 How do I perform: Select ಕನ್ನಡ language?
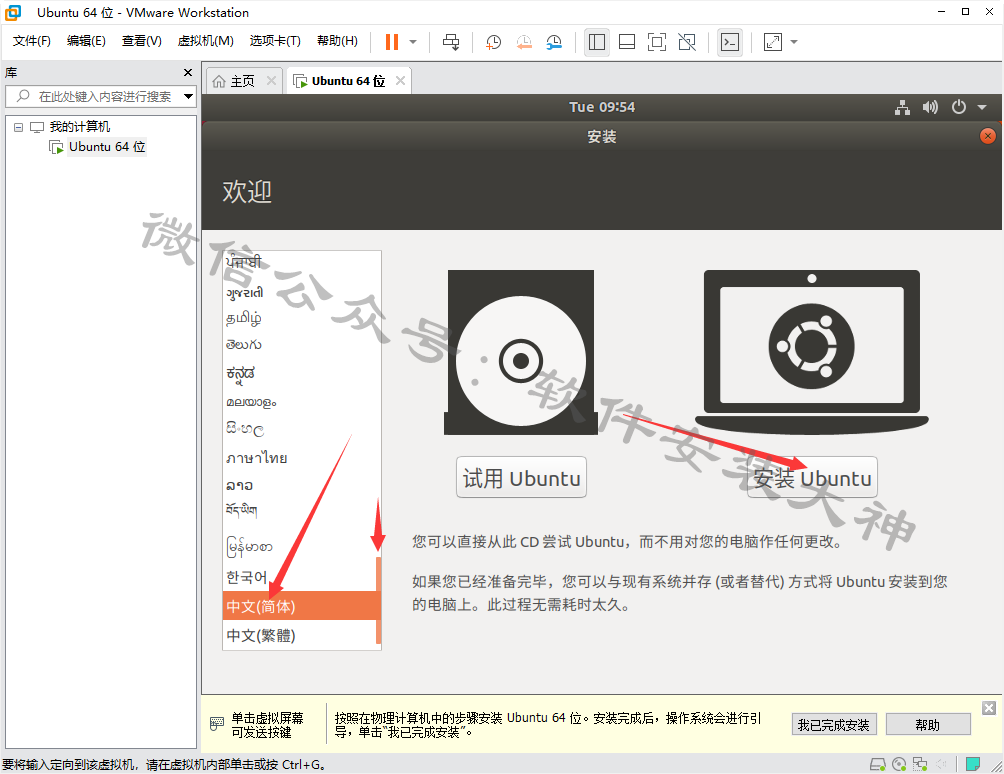pos(300,373)
